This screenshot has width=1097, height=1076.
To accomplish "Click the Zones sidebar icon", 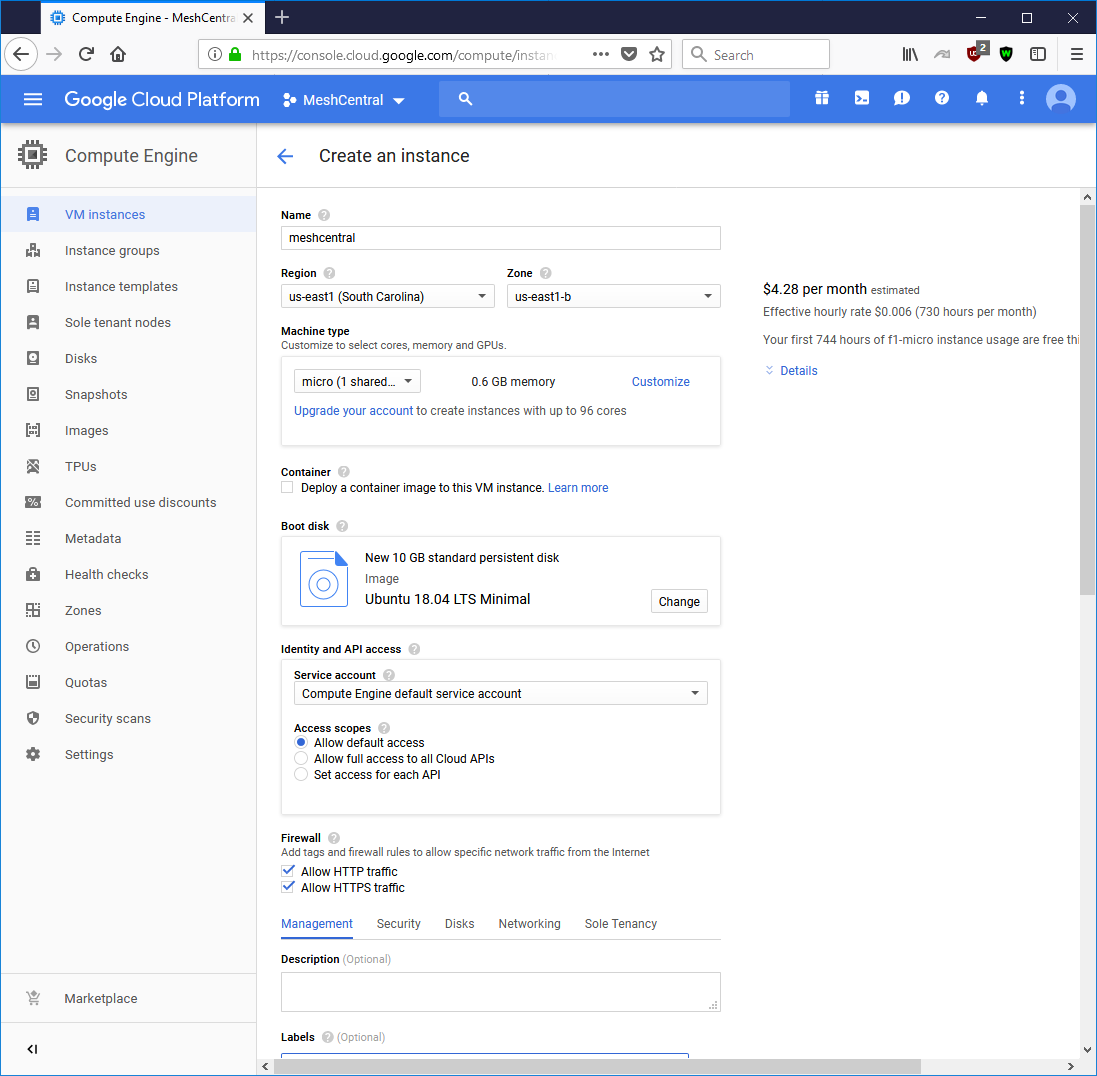I will point(33,610).
